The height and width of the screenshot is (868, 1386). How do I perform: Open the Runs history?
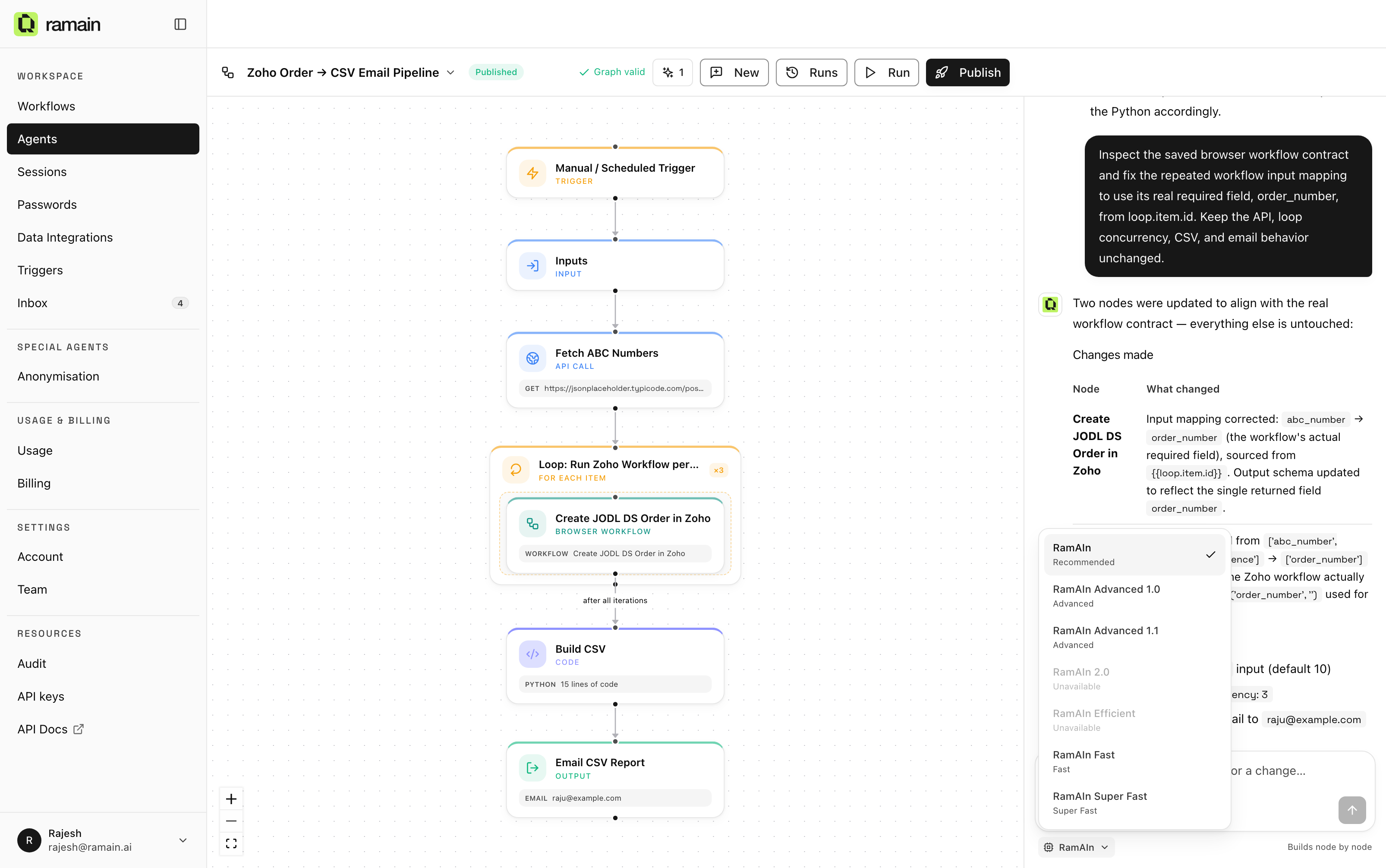811,72
